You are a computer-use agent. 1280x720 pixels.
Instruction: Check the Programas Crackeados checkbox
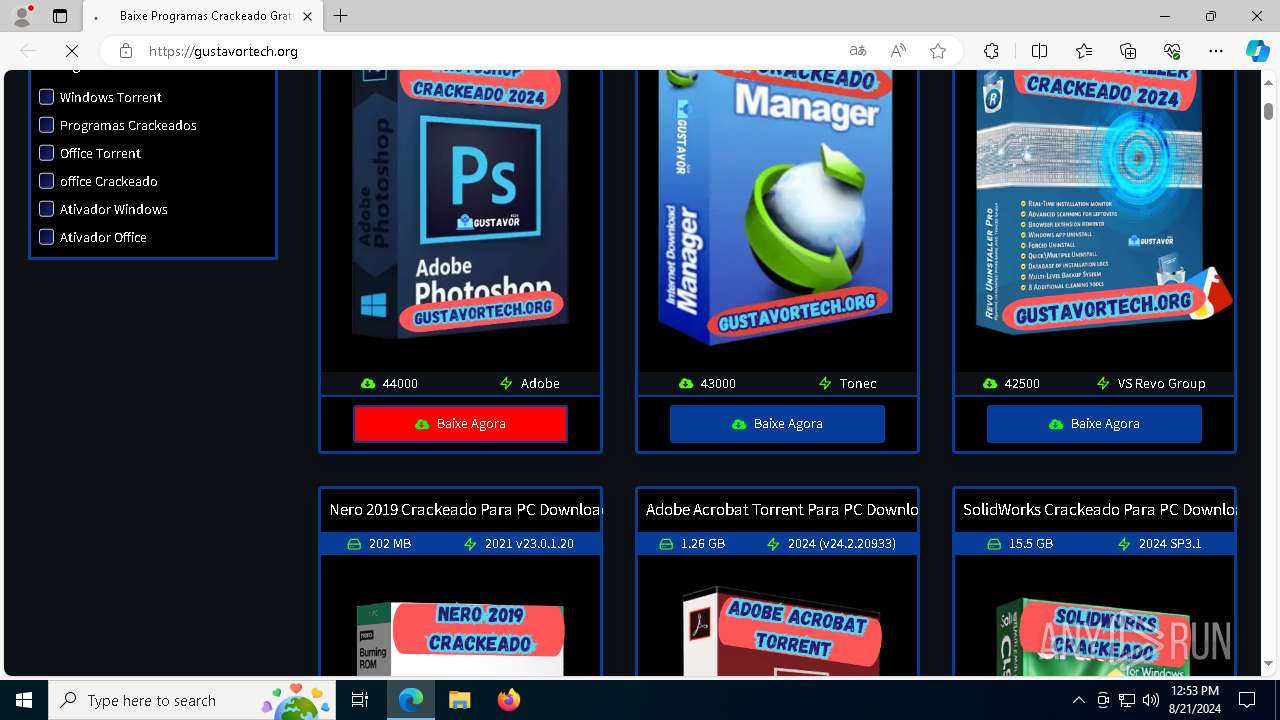tap(46, 125)
